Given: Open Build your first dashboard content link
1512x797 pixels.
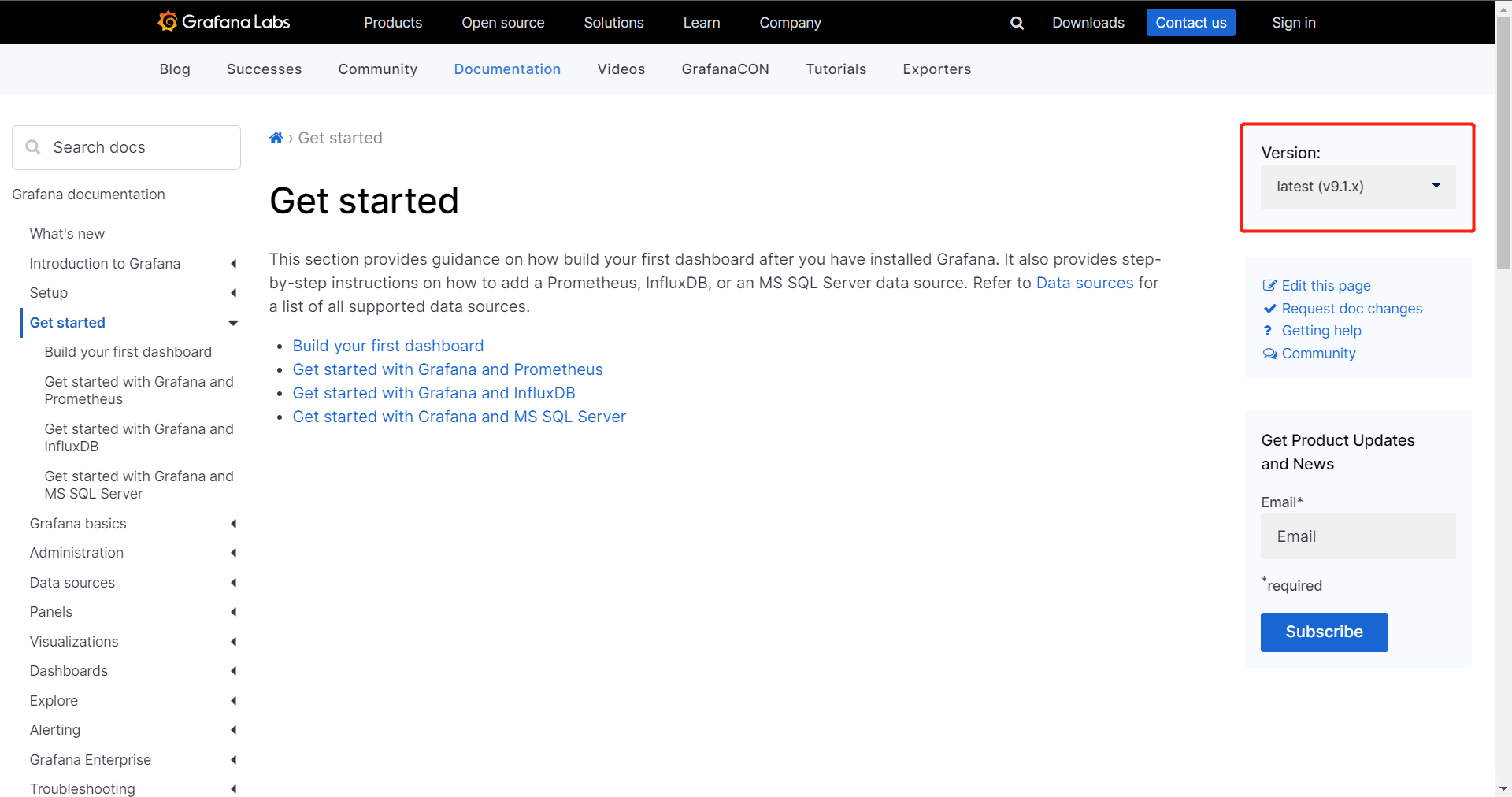Looking at the screenshot, I should tap(388, 346).
